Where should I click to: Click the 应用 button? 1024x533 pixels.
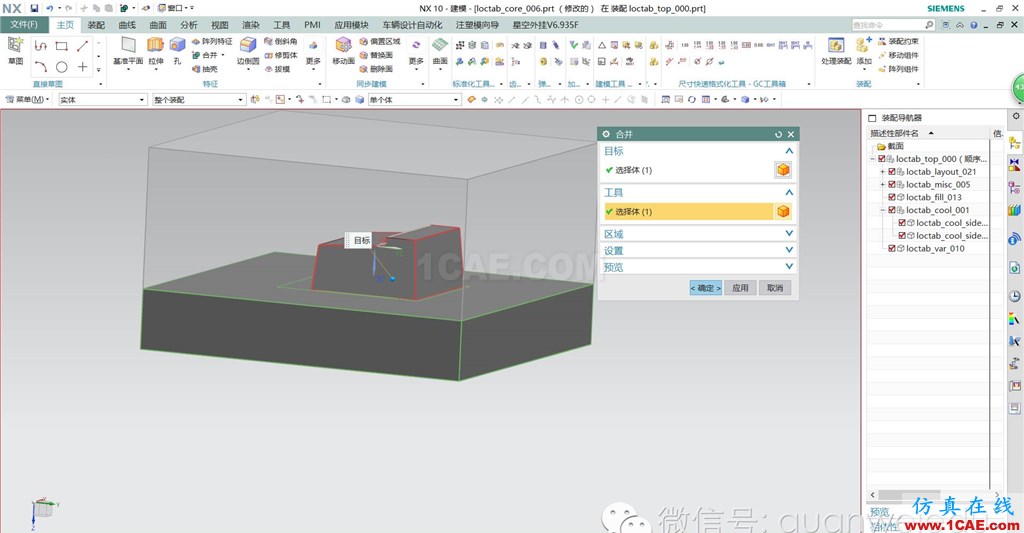pos(739,288)
